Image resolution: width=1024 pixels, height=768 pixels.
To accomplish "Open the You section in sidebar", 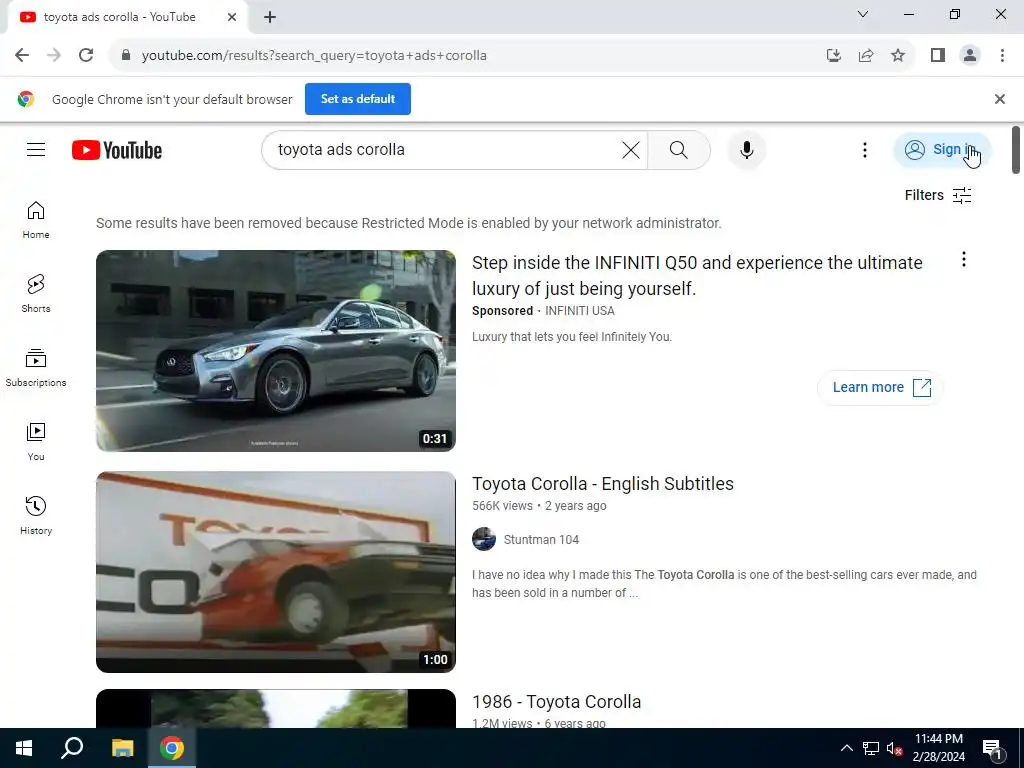I will [36, 442].
